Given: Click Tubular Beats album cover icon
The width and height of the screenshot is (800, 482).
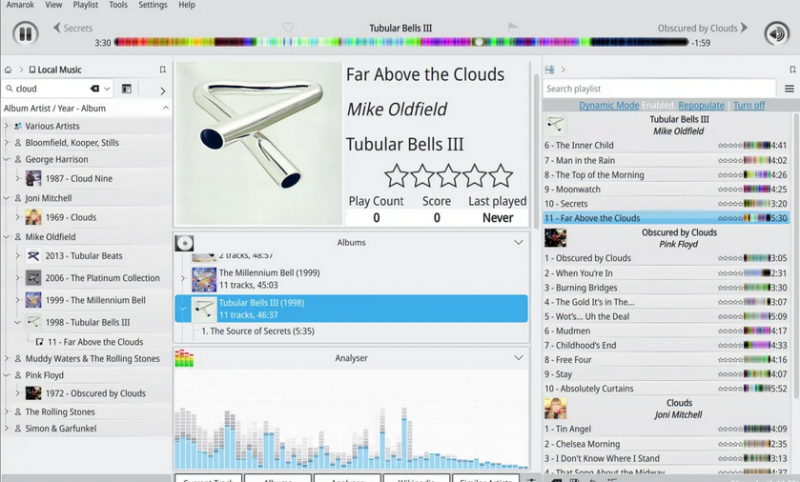Looking at the screenshot, I should pyautogui.click(x=33, y=256).
